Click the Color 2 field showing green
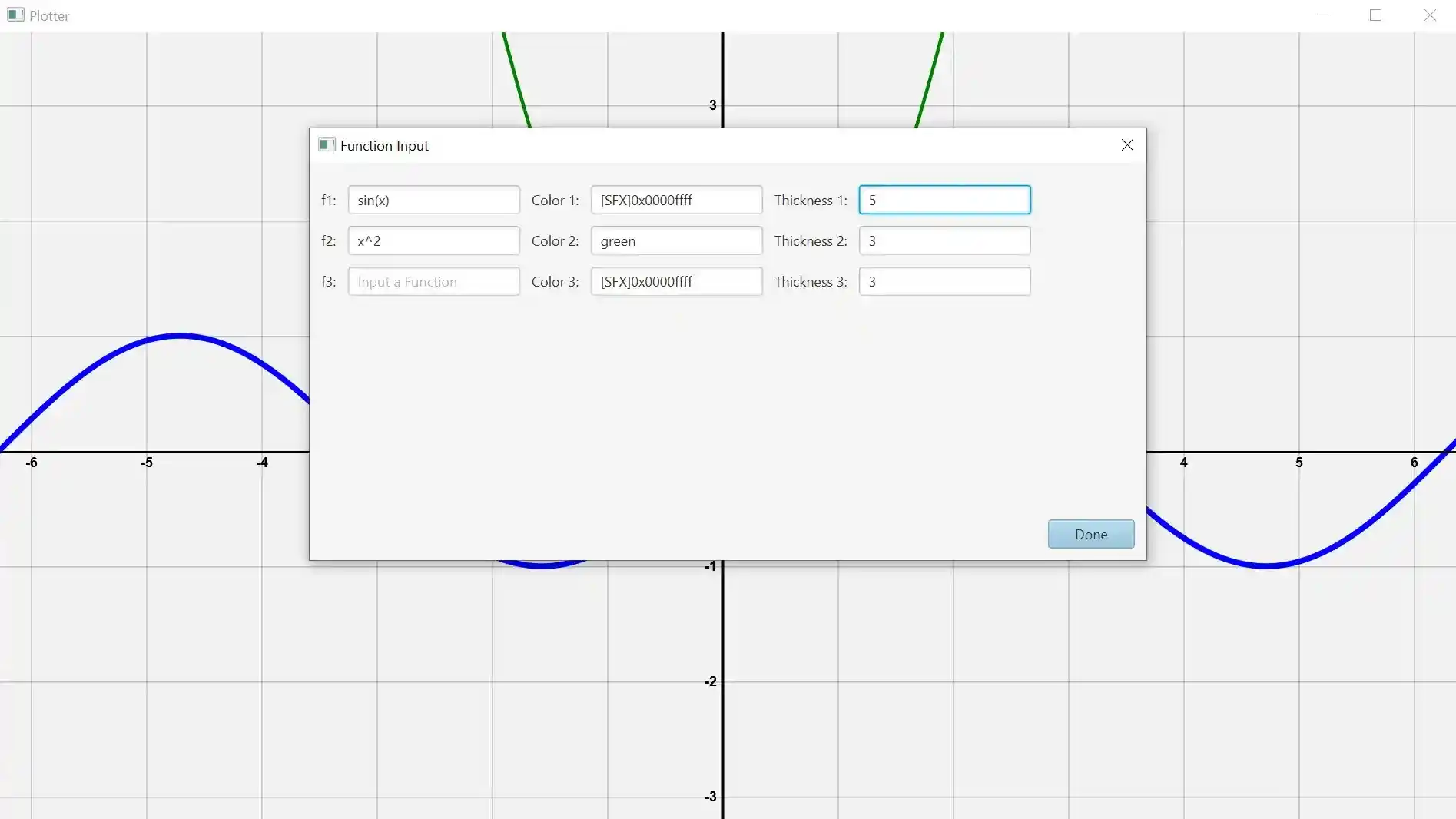Image resolution: width=1456 pixels, height=819 pixels. pos(675,240)
